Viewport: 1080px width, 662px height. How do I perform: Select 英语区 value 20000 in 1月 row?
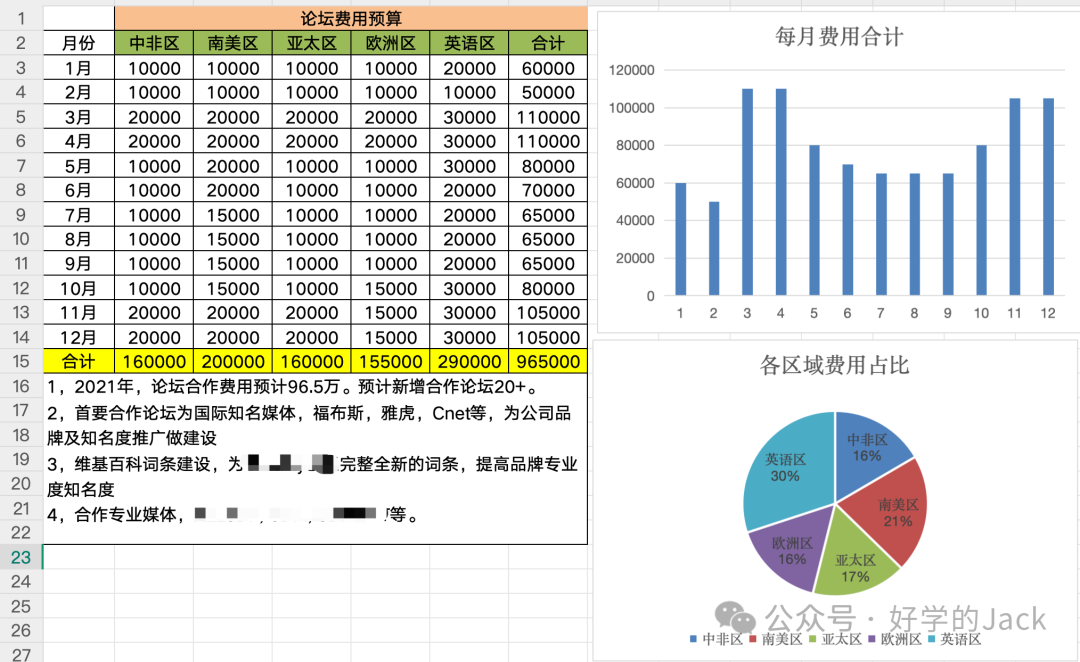469,68
